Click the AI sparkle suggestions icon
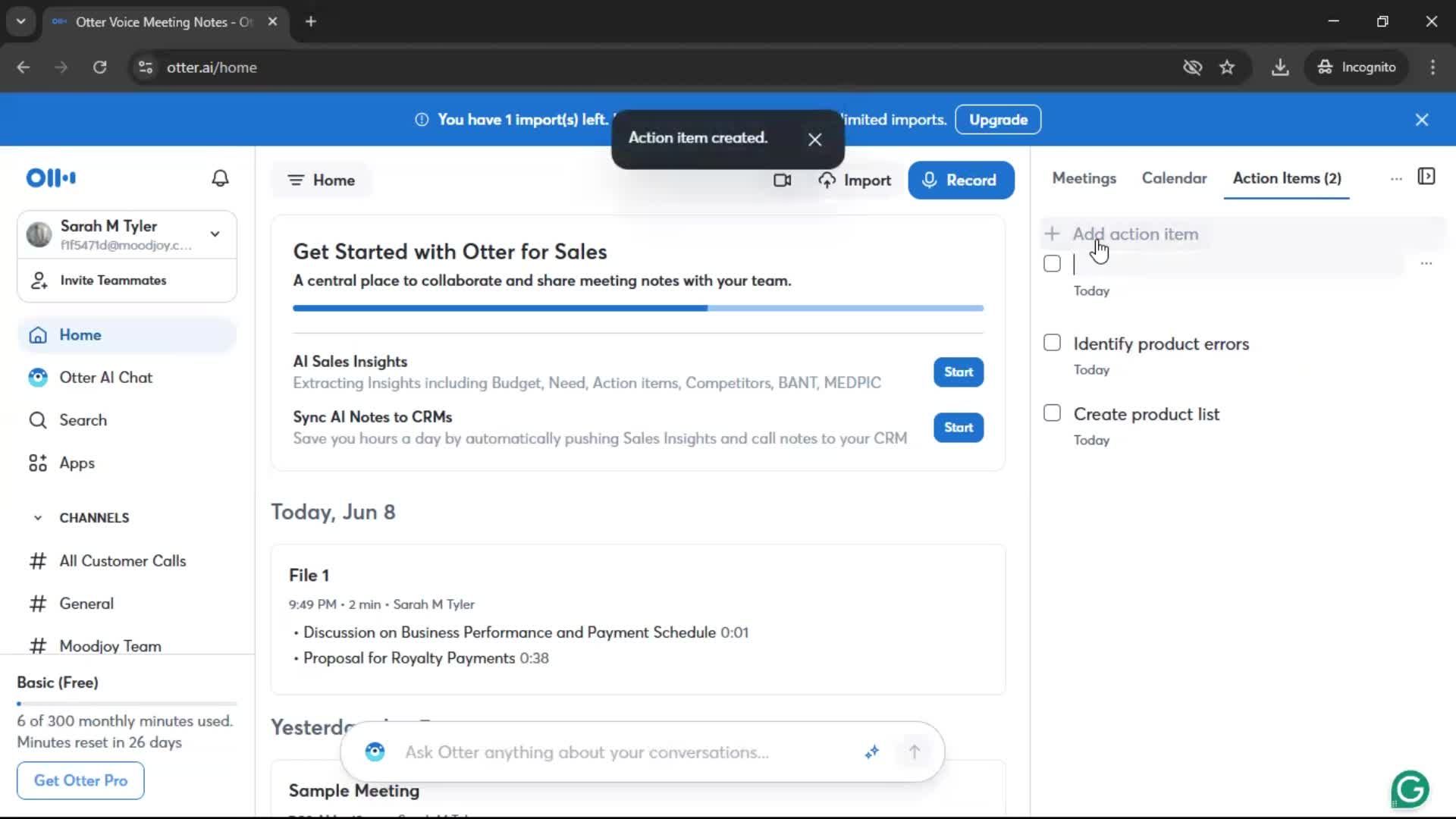The height and width of the screenshot is (819, 1456). click(x=872, y=752)
